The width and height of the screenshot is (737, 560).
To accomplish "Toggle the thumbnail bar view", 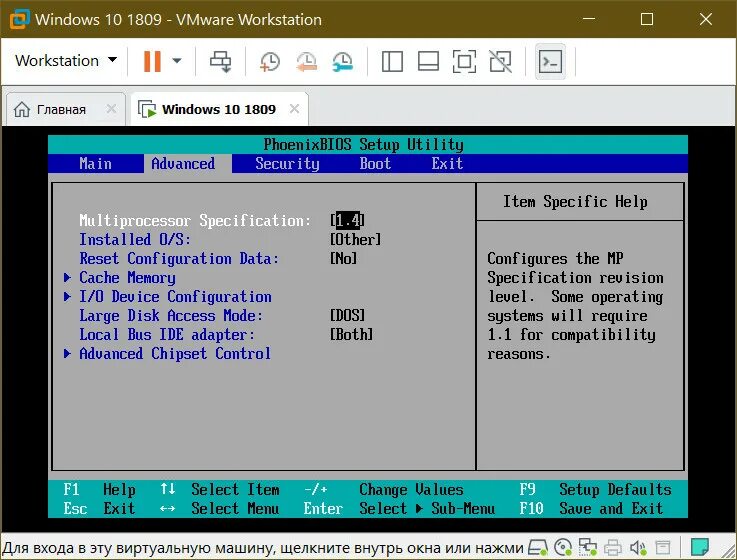I will click(x=428, y=62).
